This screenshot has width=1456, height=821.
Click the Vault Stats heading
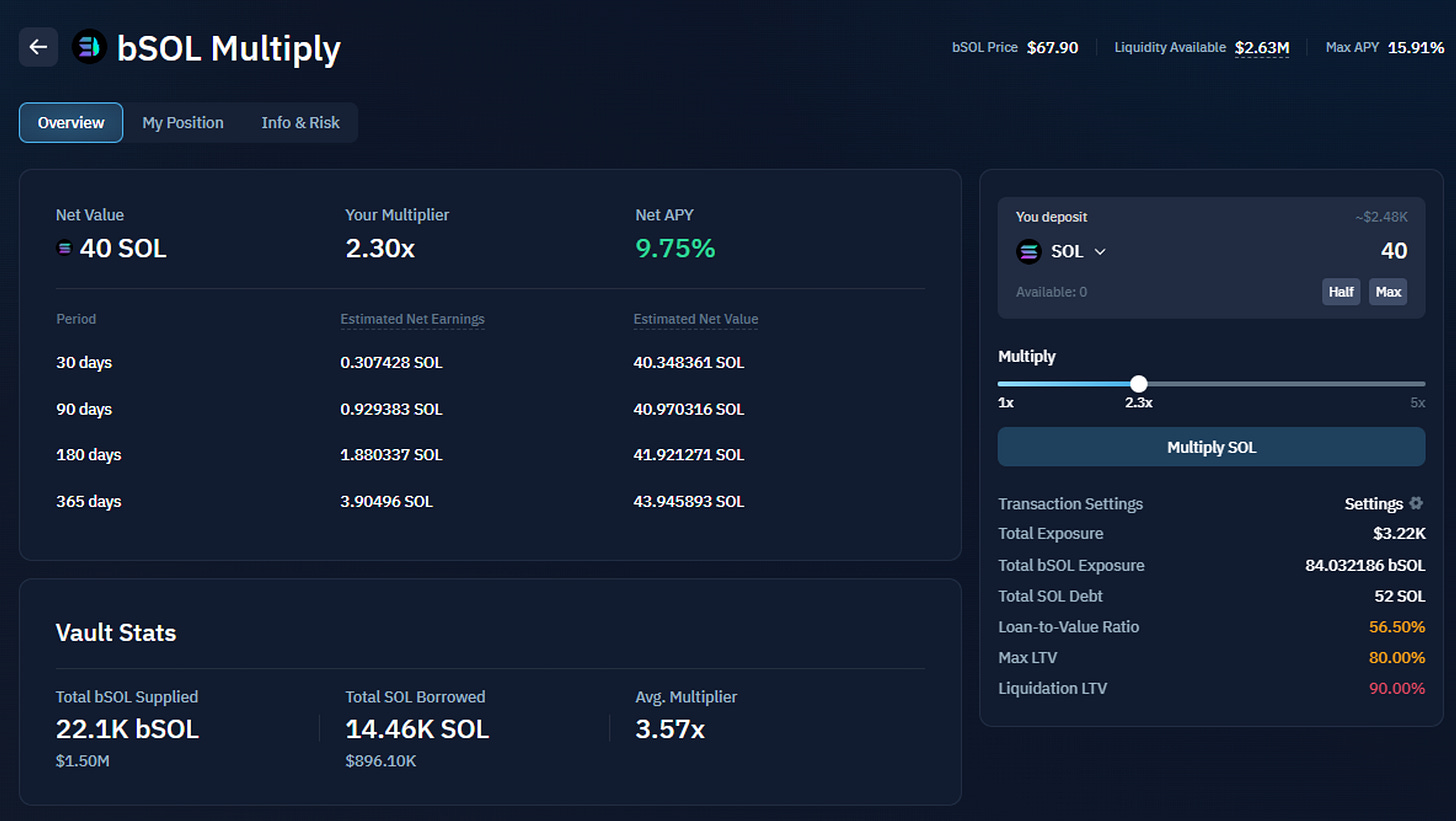coord(116,633)
